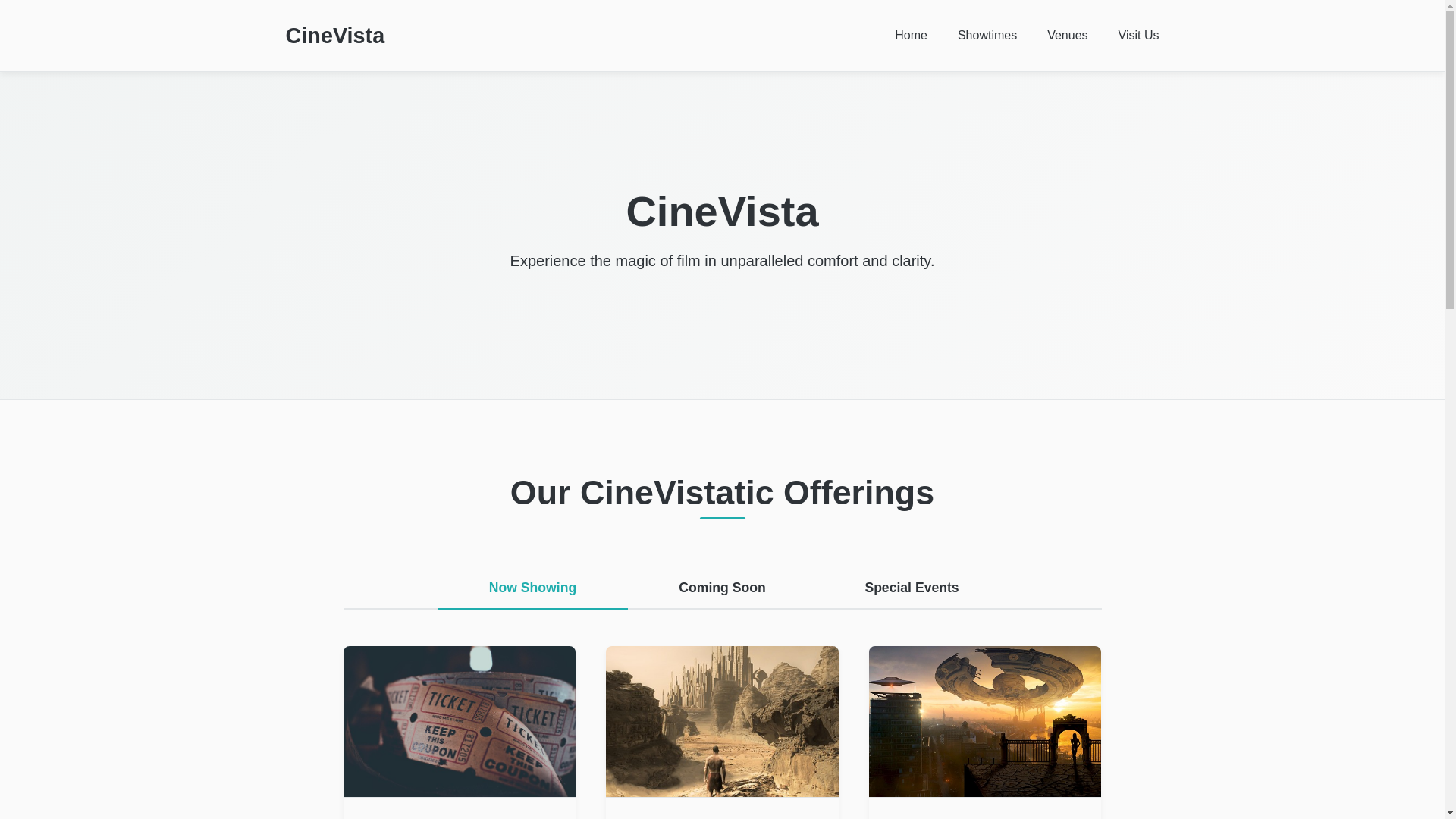Select the Visit Us link
Screen dimensions: 1456x819
(1137, 36)
